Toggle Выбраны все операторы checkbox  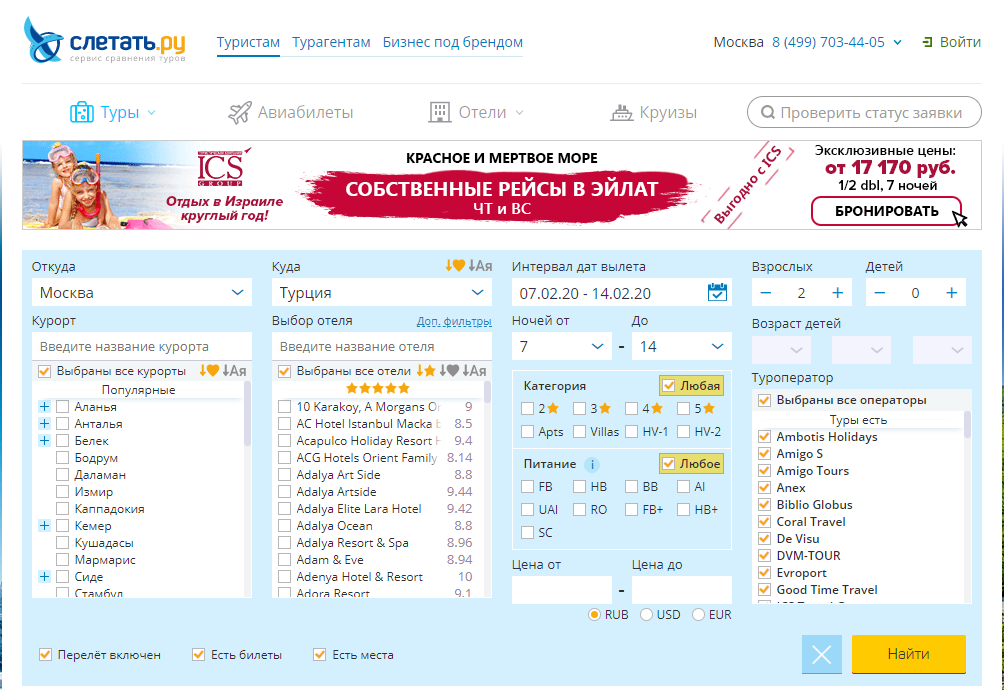tap(764, 400)
